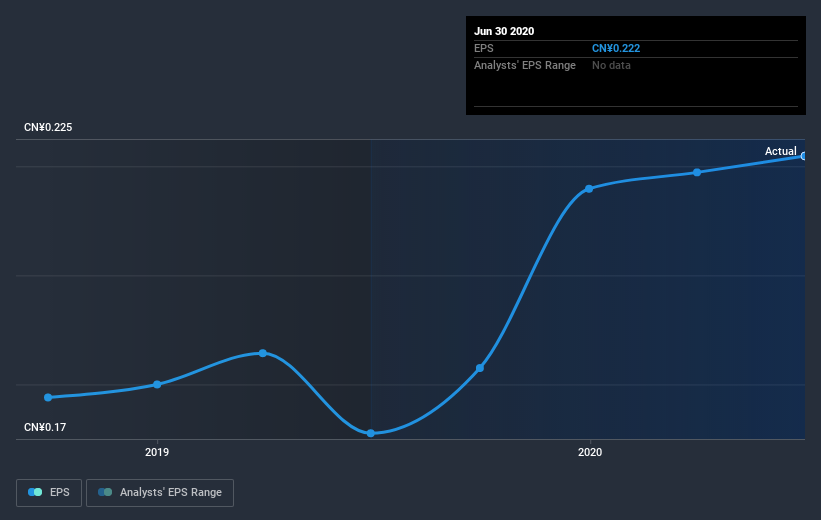
Task: Select the data point above 2020 tick
Action: click(589, 189)
